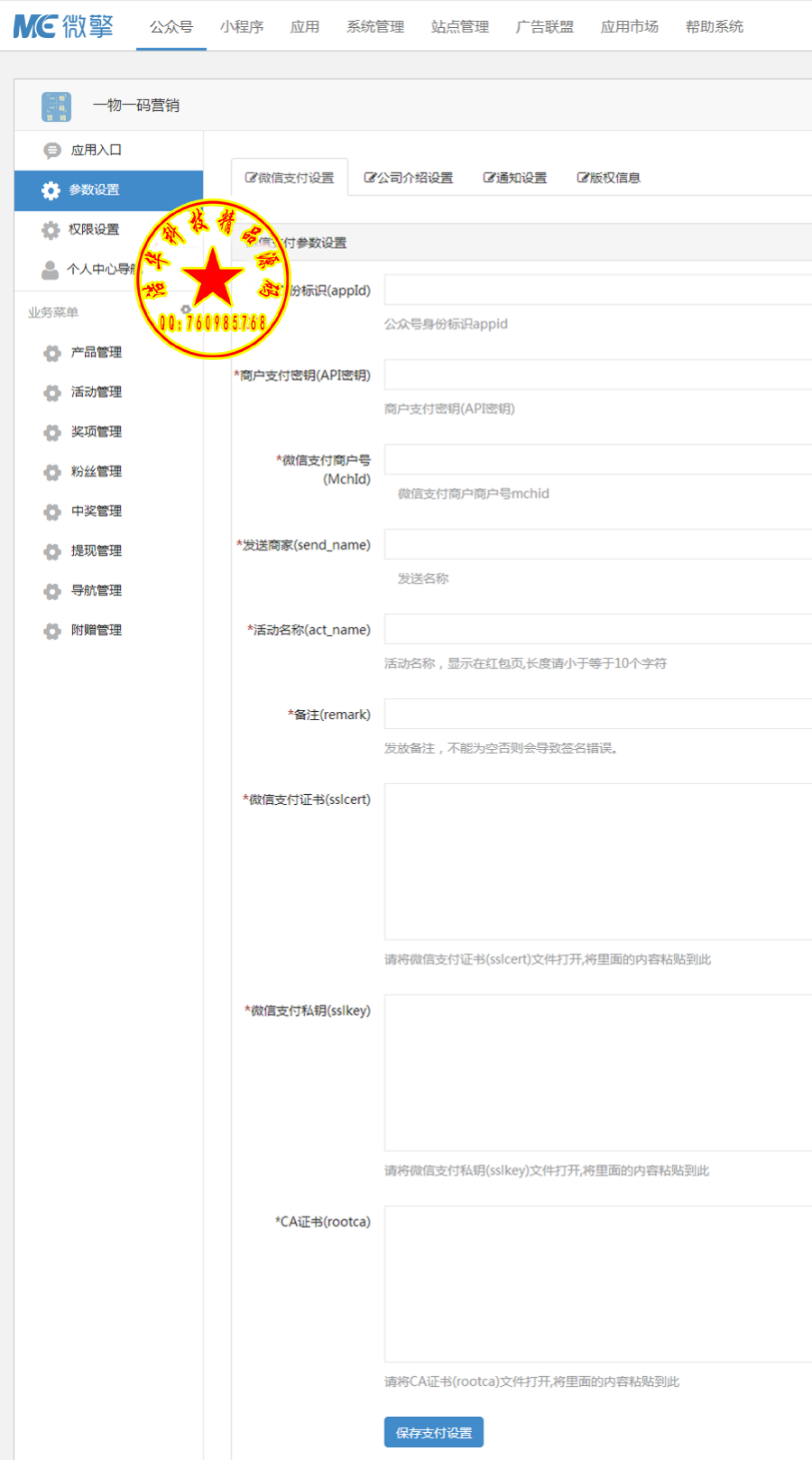Click the 微信支付证书(sslcert) text area
The width and height of the screenshot is (812, 1460).
pyautogui.click(x=598, y=862)
